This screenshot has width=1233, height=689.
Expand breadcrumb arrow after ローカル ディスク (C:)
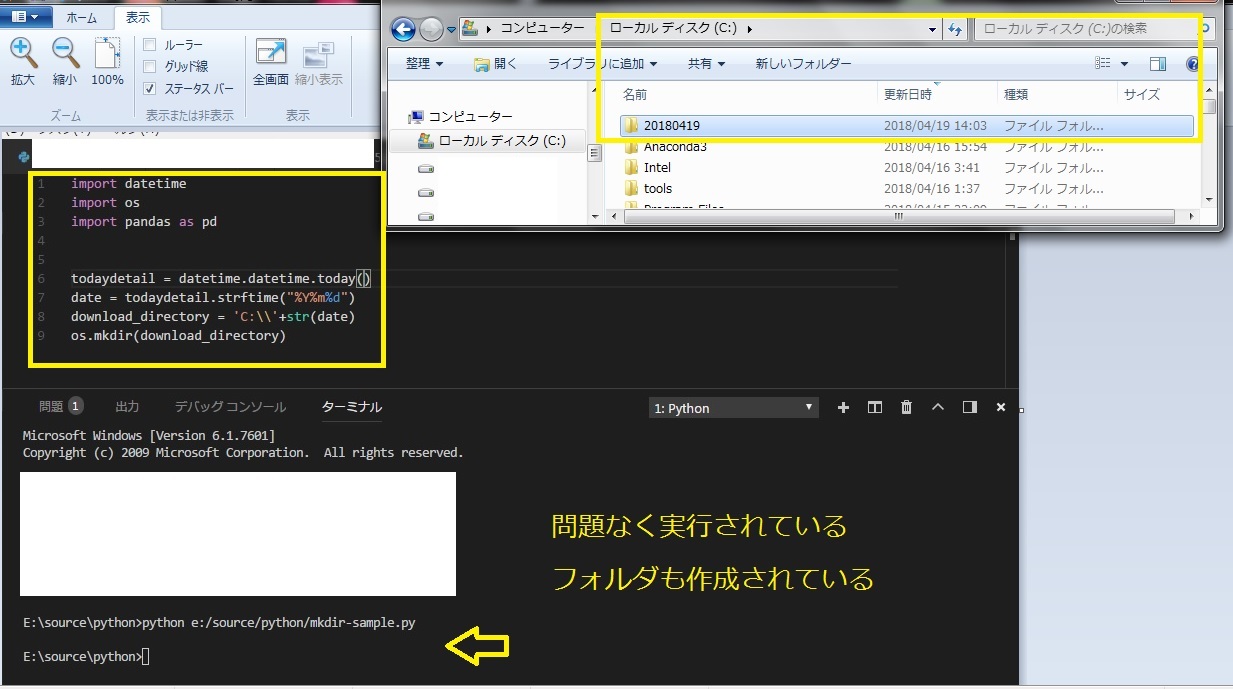[749, 29]
